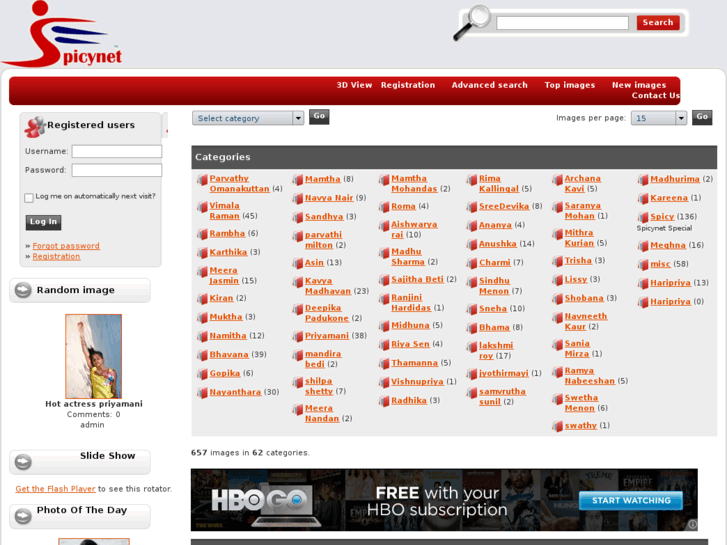This screenshot has width=727, height=545.
Task: Click the folder icon beside Asin
Action: (x=298, y=263)
